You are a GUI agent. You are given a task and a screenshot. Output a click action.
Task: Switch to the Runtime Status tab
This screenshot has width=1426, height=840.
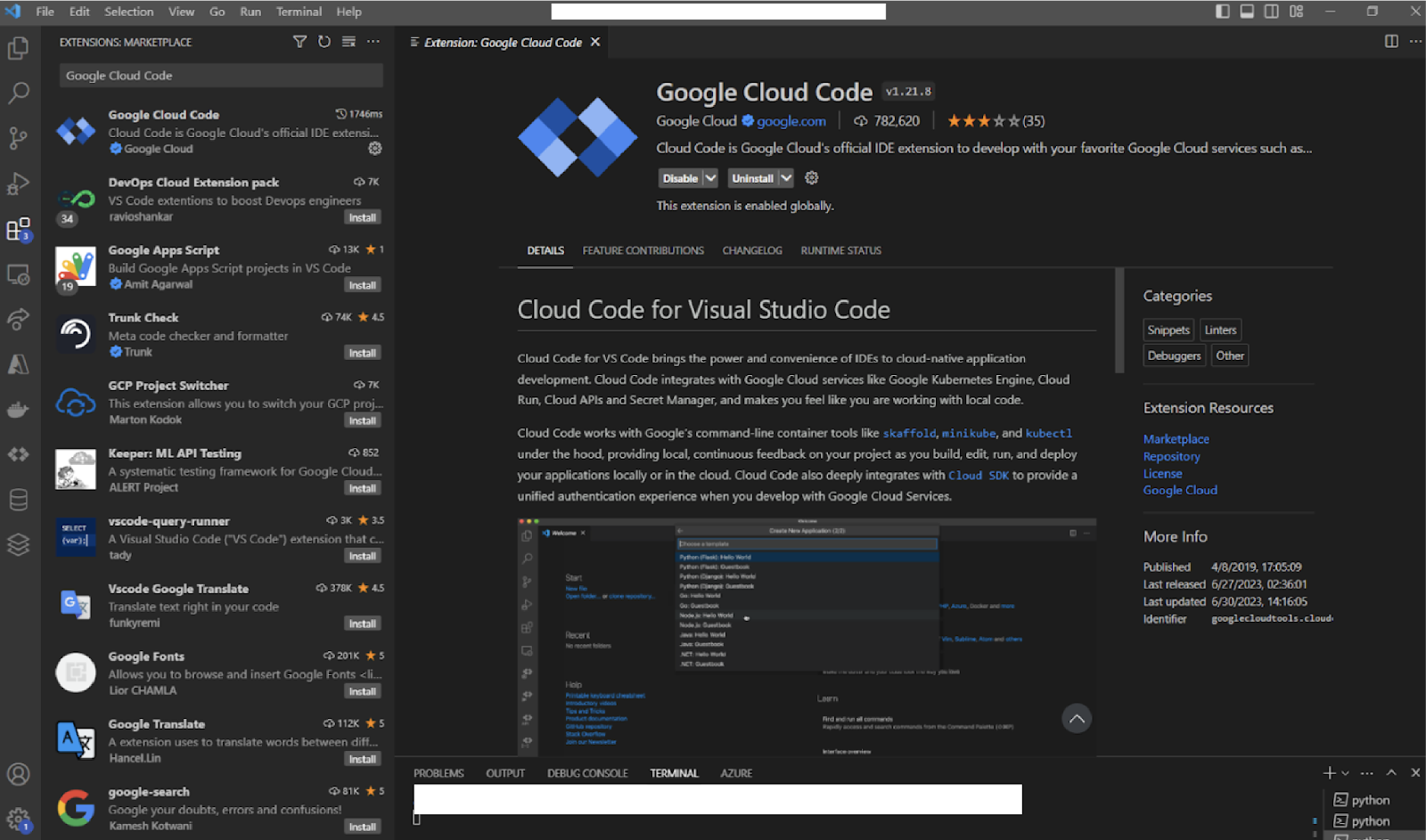click(x=840, y=250)
